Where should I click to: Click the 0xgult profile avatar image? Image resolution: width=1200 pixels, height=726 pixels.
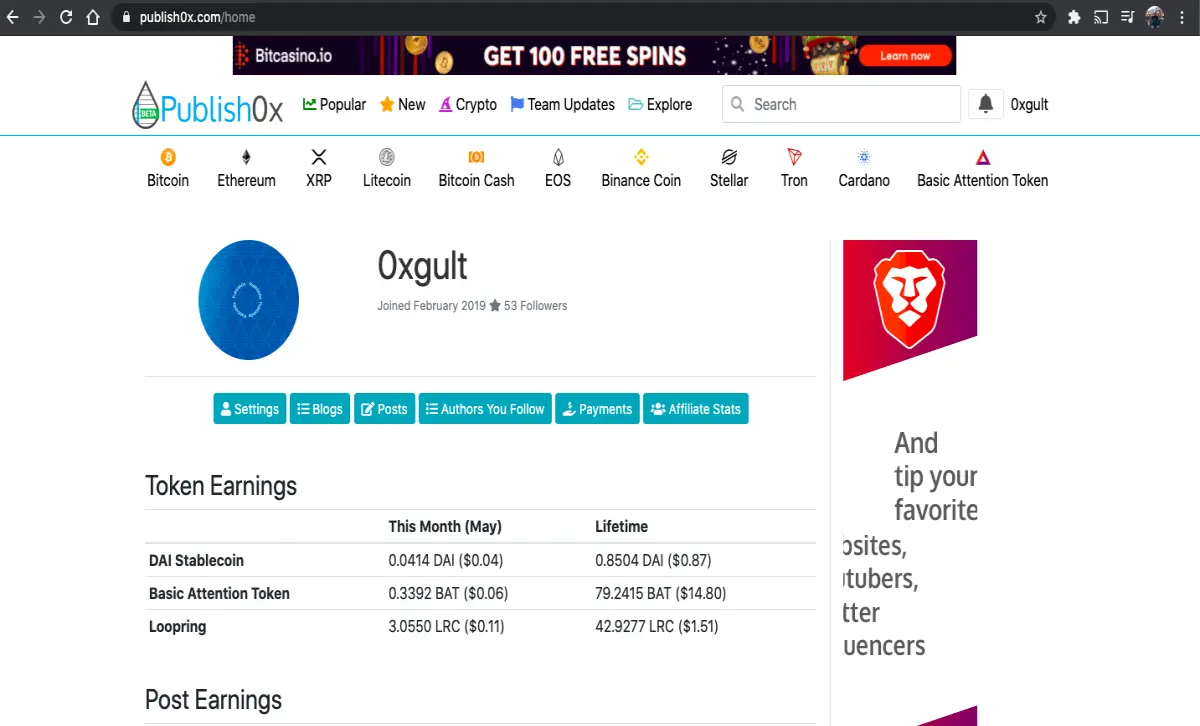(248, 300)
